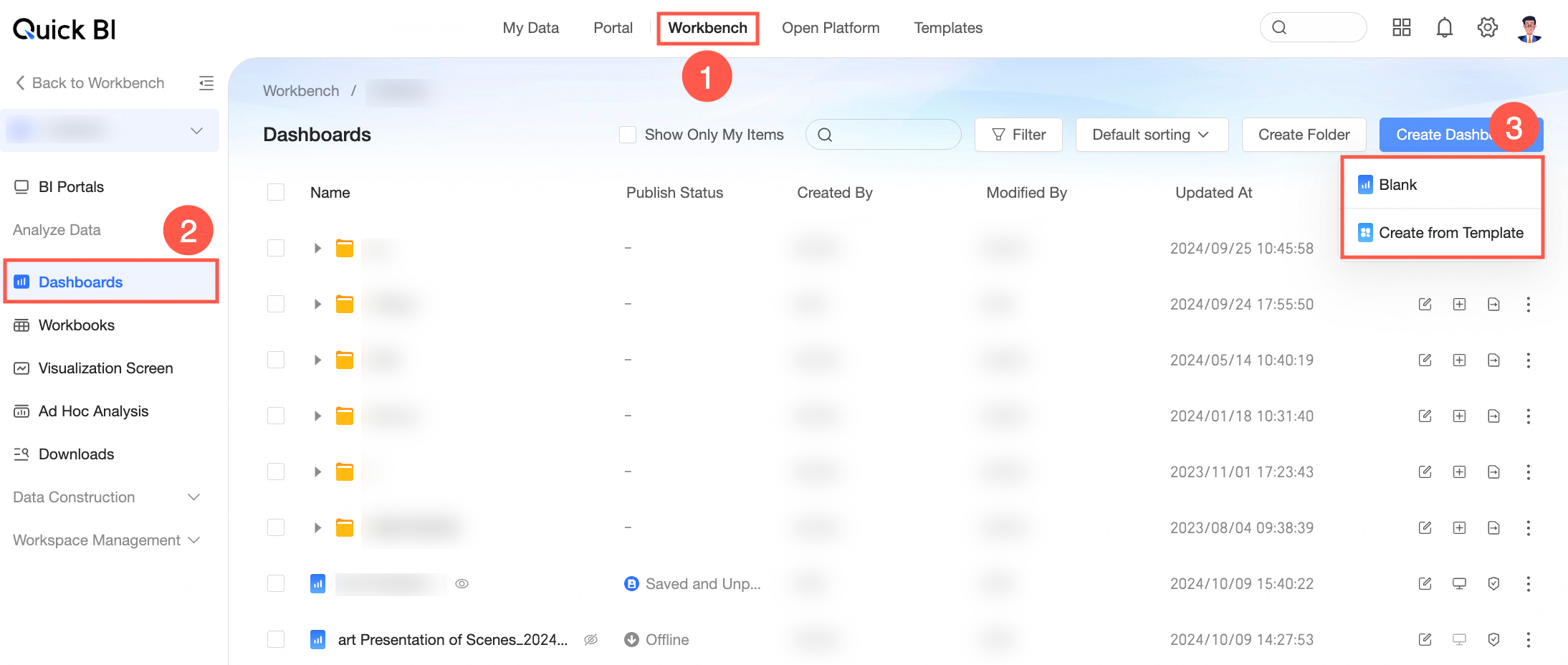Click edit icon in the 2024/10/09 15:40:22 row
Viewport: 1568px width, 665px height.
tap(1425, 583)
